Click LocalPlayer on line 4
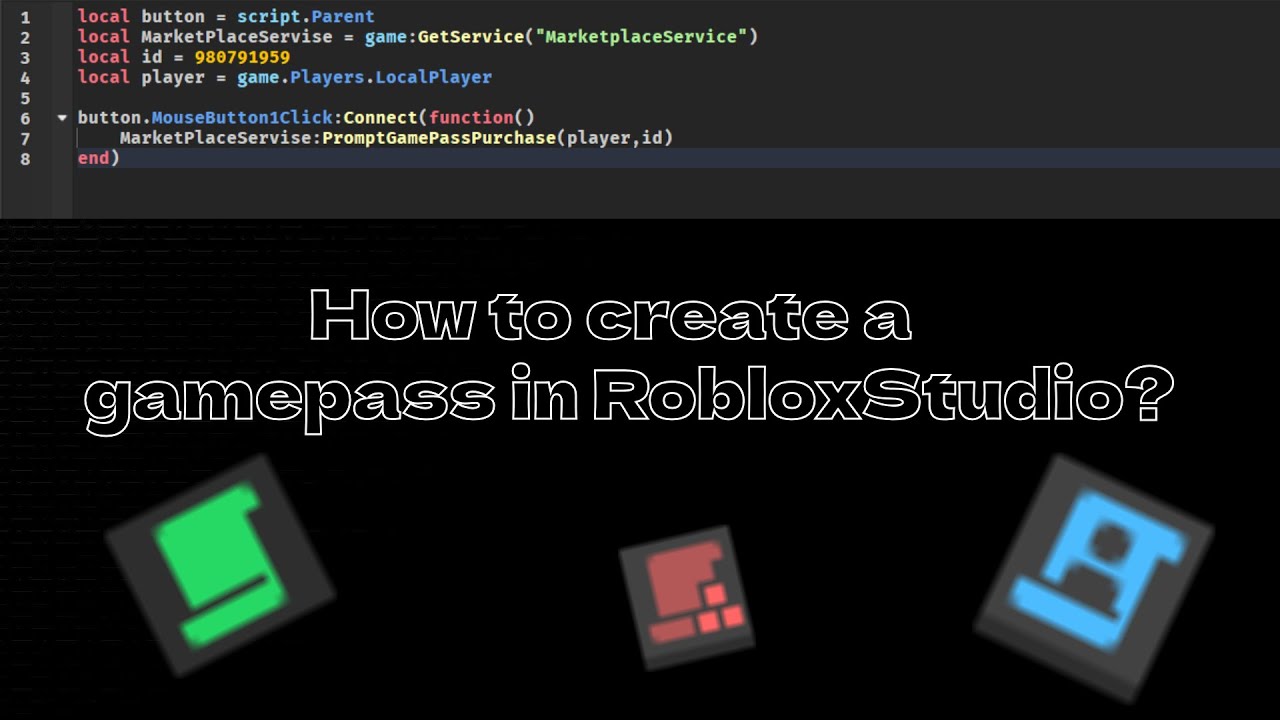Image resolution: width=1280 pixels, height=720 pixels. click(x=433, y=77)
